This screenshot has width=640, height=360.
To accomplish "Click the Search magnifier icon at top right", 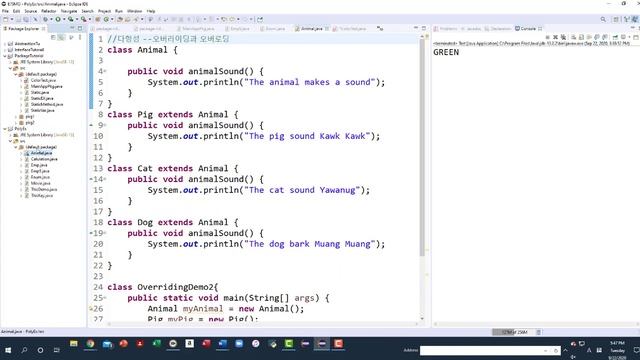I will point(603,19).
